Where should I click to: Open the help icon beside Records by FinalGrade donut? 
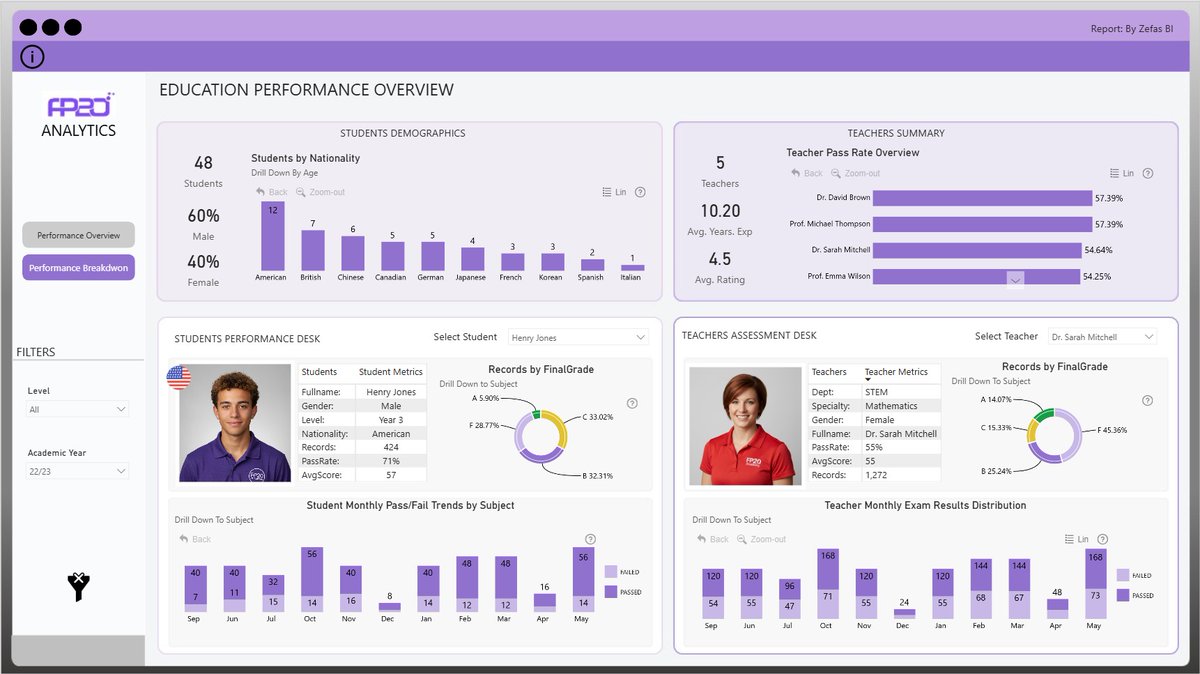(x=630, y=403)
